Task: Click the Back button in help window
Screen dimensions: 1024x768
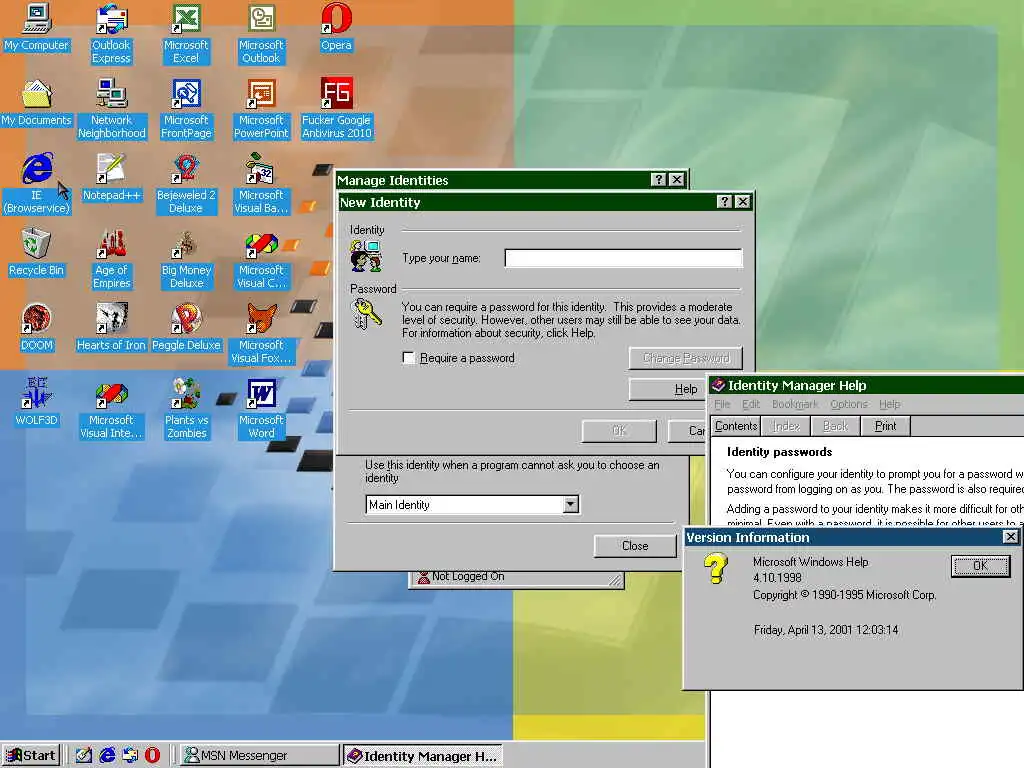Action: (835, 426)
